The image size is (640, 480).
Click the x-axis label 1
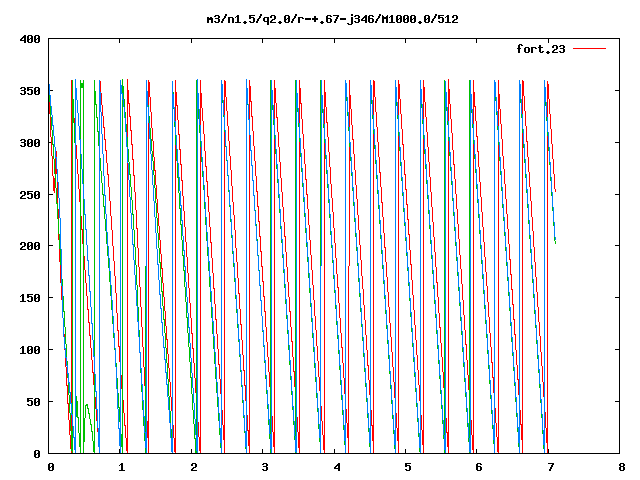click(x=122, y=467)
